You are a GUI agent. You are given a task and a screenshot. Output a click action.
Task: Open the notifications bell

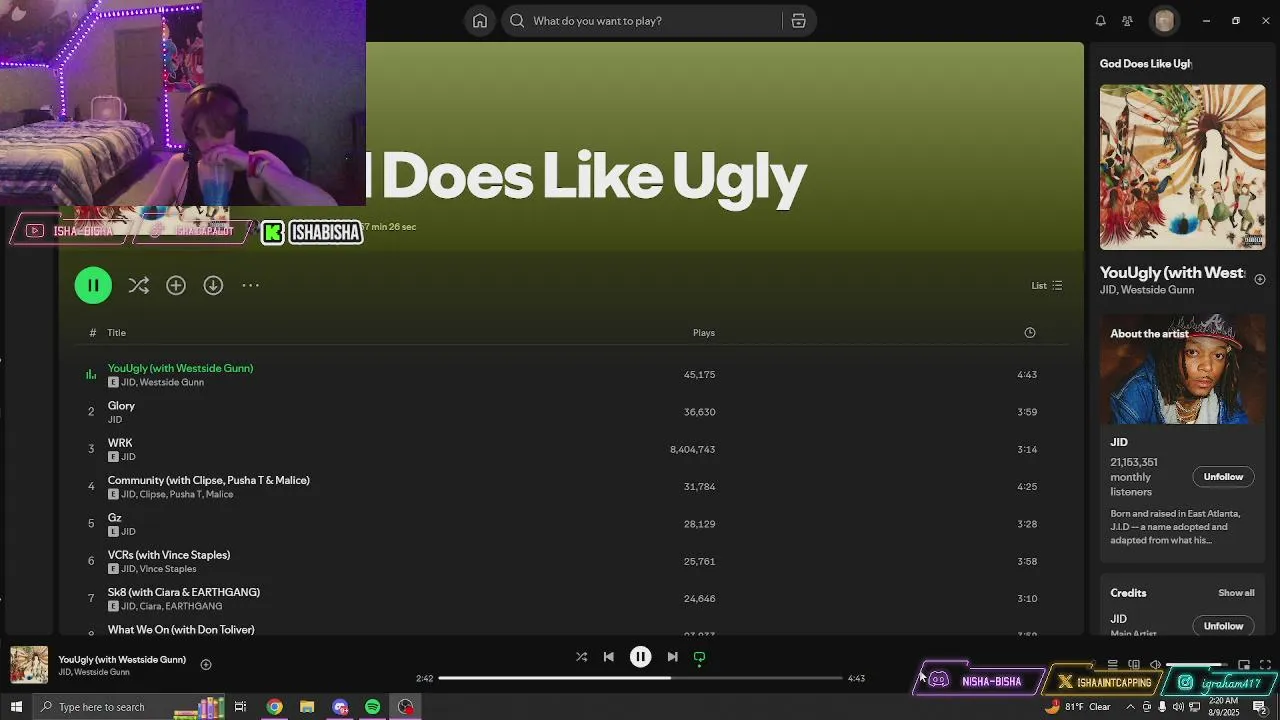[x=1100, y=21]
